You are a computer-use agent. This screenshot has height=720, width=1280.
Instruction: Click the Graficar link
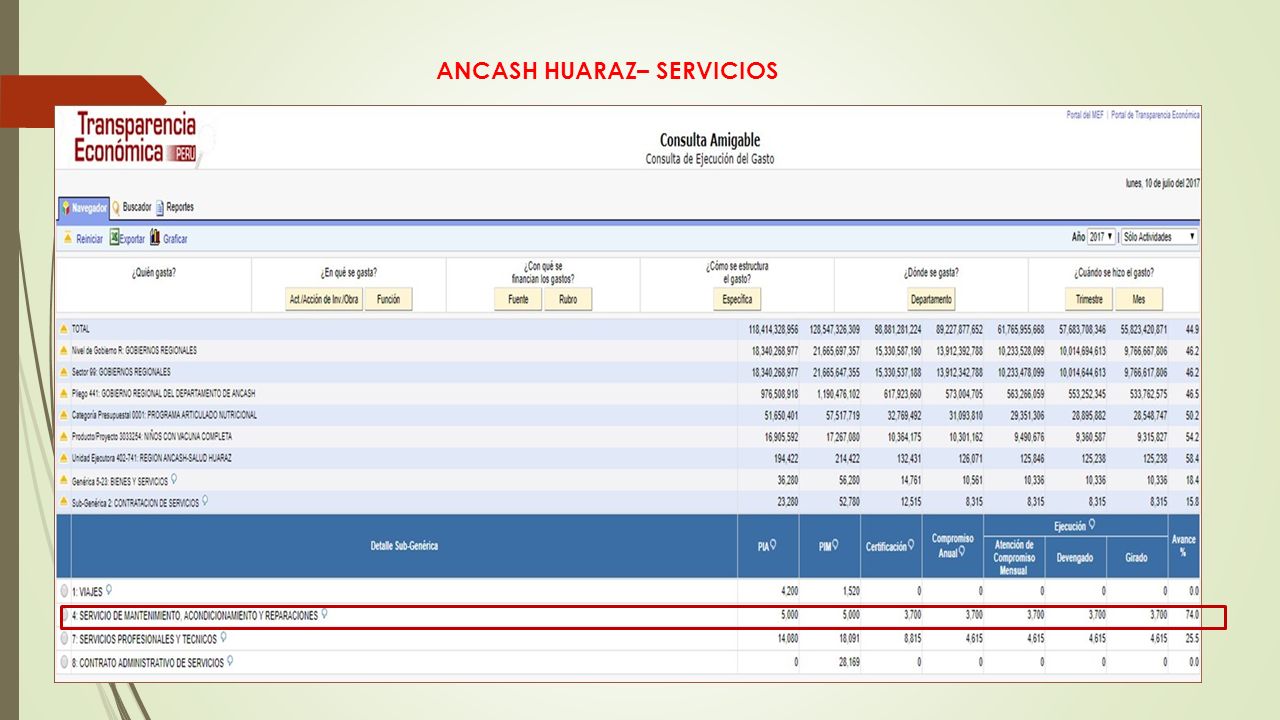point(175,239)
